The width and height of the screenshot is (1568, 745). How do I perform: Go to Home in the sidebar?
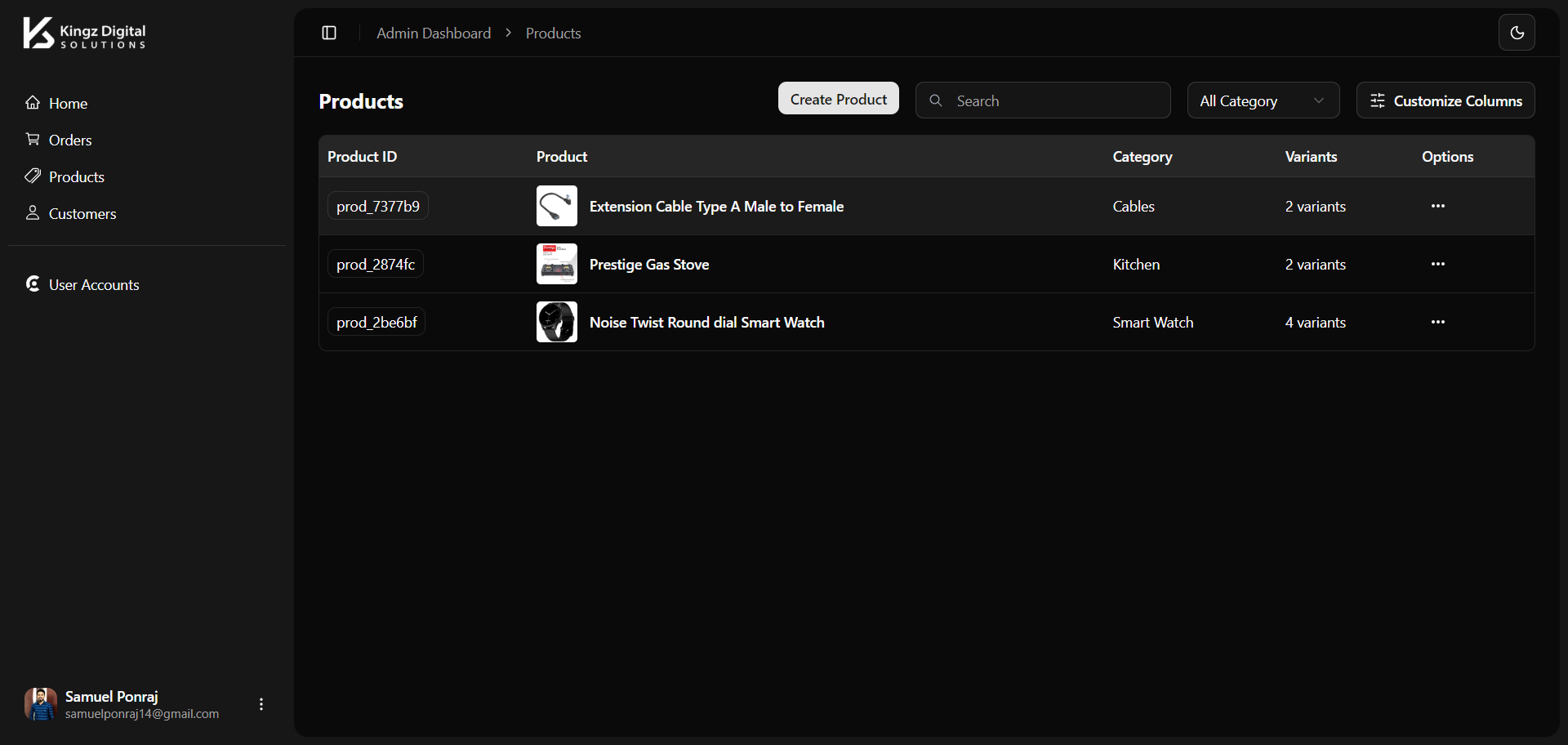68,104
